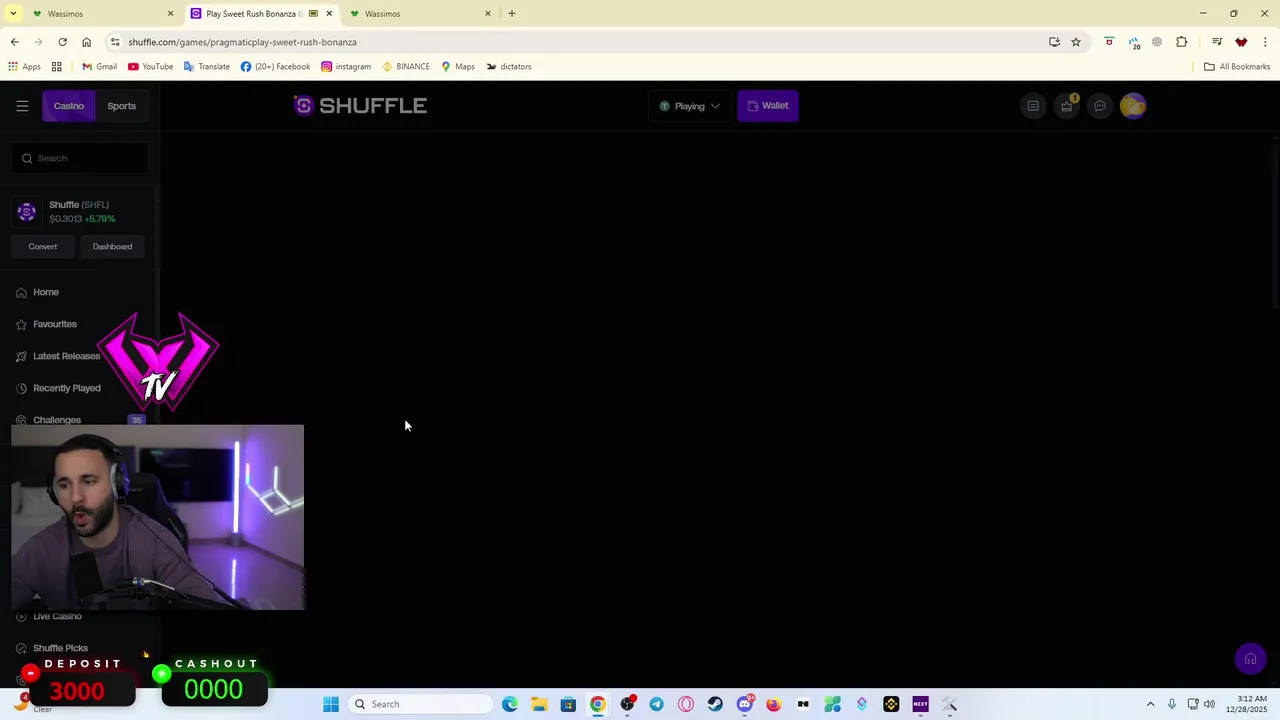Open Live Casino in the sidebar

57,616
